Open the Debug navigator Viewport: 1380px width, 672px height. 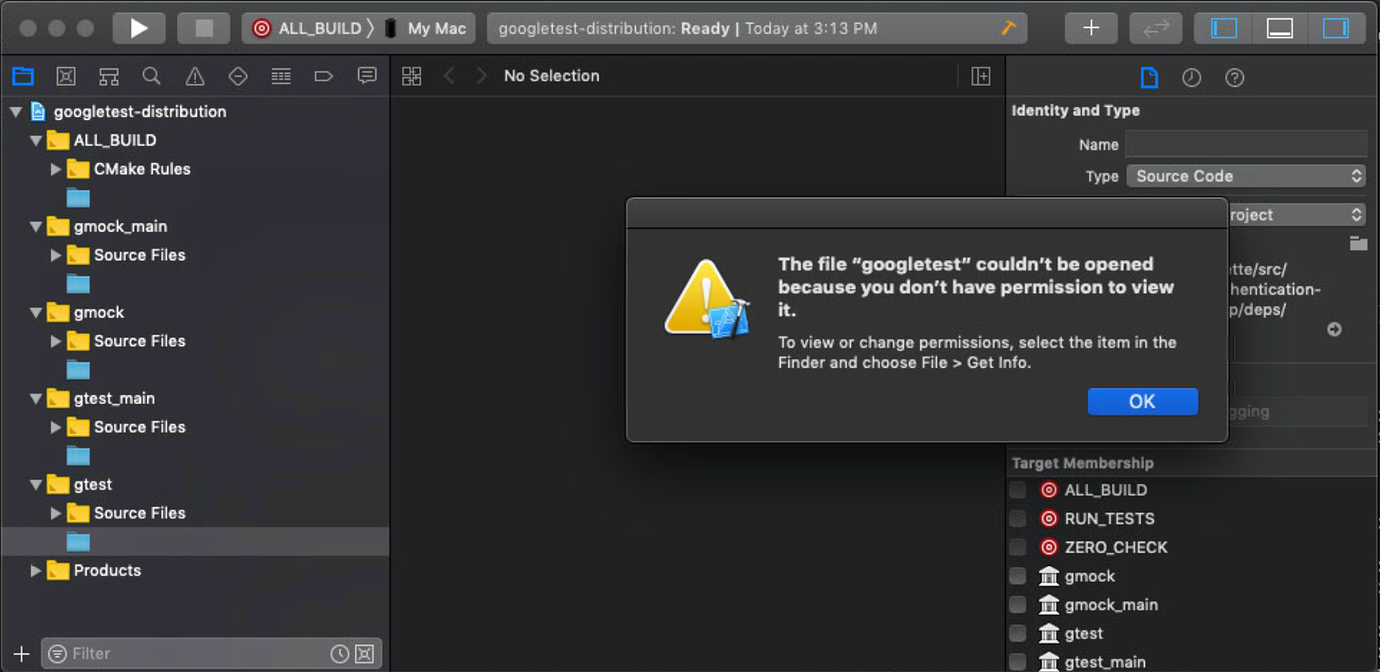tap(281, 76)
